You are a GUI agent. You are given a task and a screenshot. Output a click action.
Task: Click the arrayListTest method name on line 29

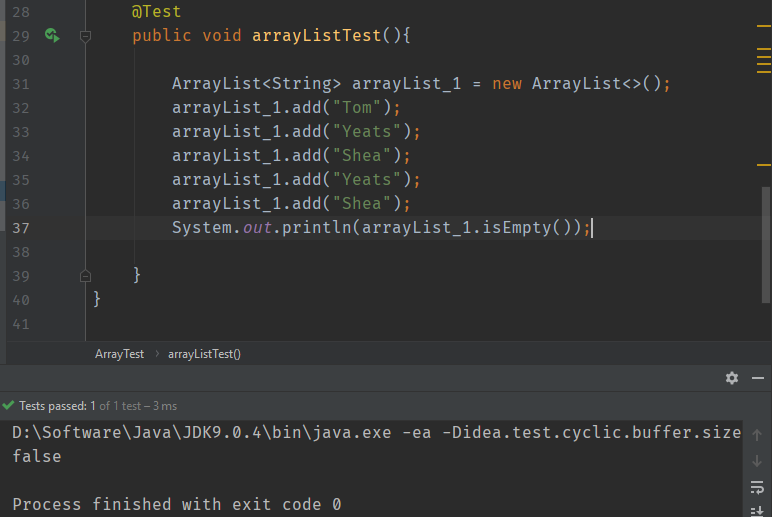point(316,35)
